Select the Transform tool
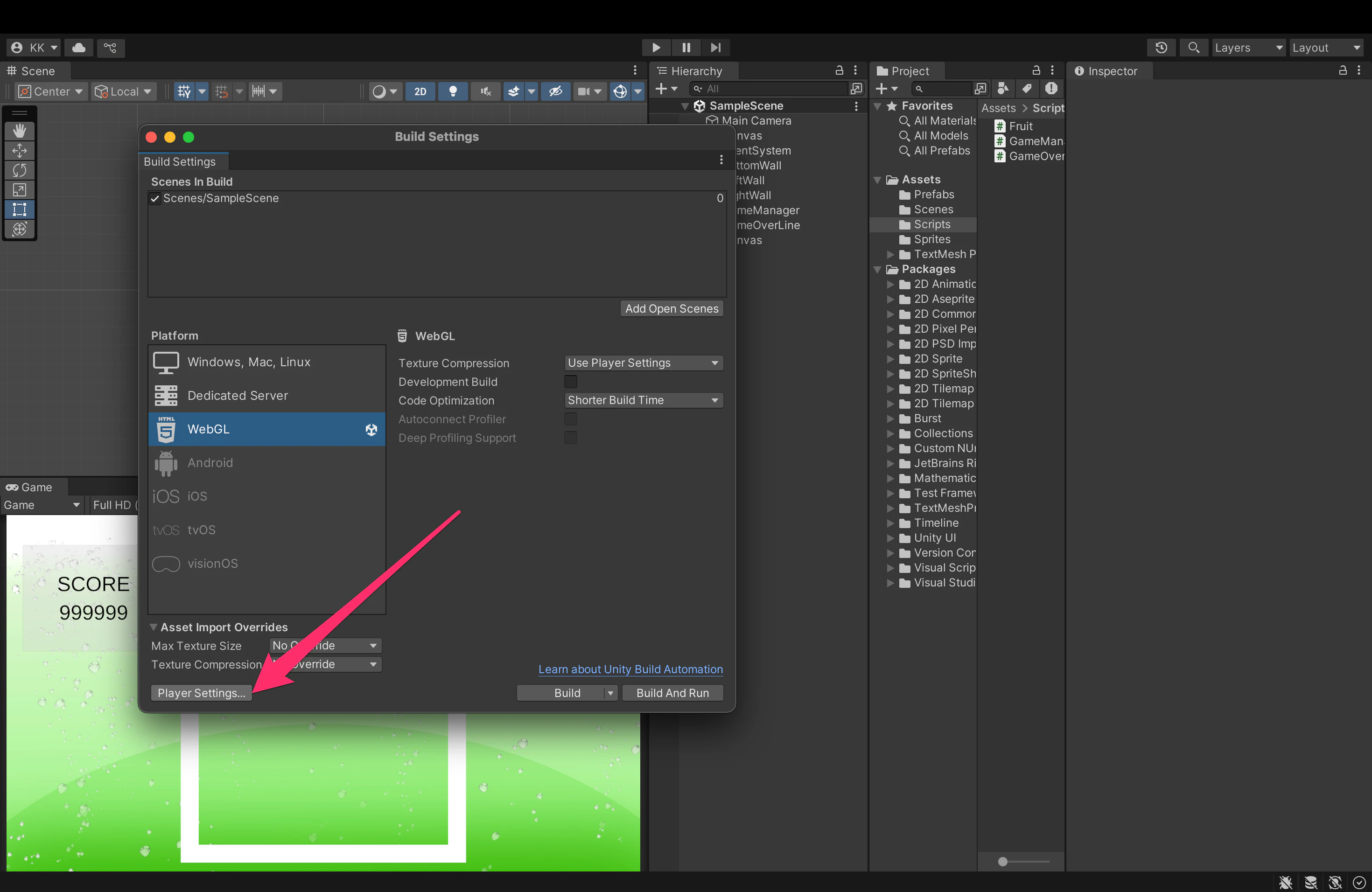Screen dimensions: 1372x892 point(20,230)
